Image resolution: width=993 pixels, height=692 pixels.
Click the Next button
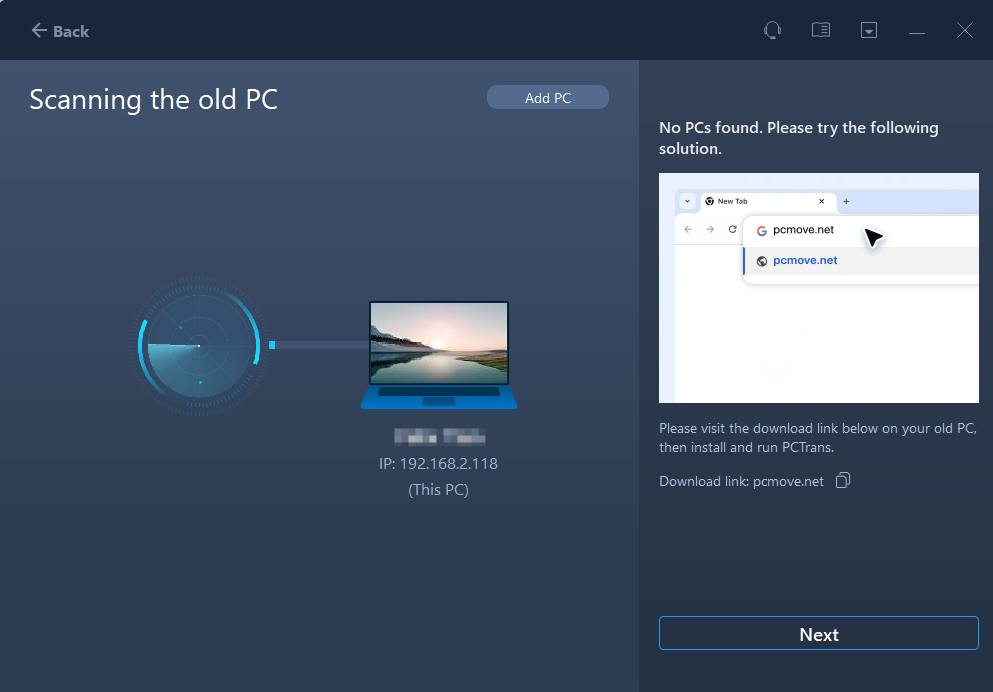(819, 633)
